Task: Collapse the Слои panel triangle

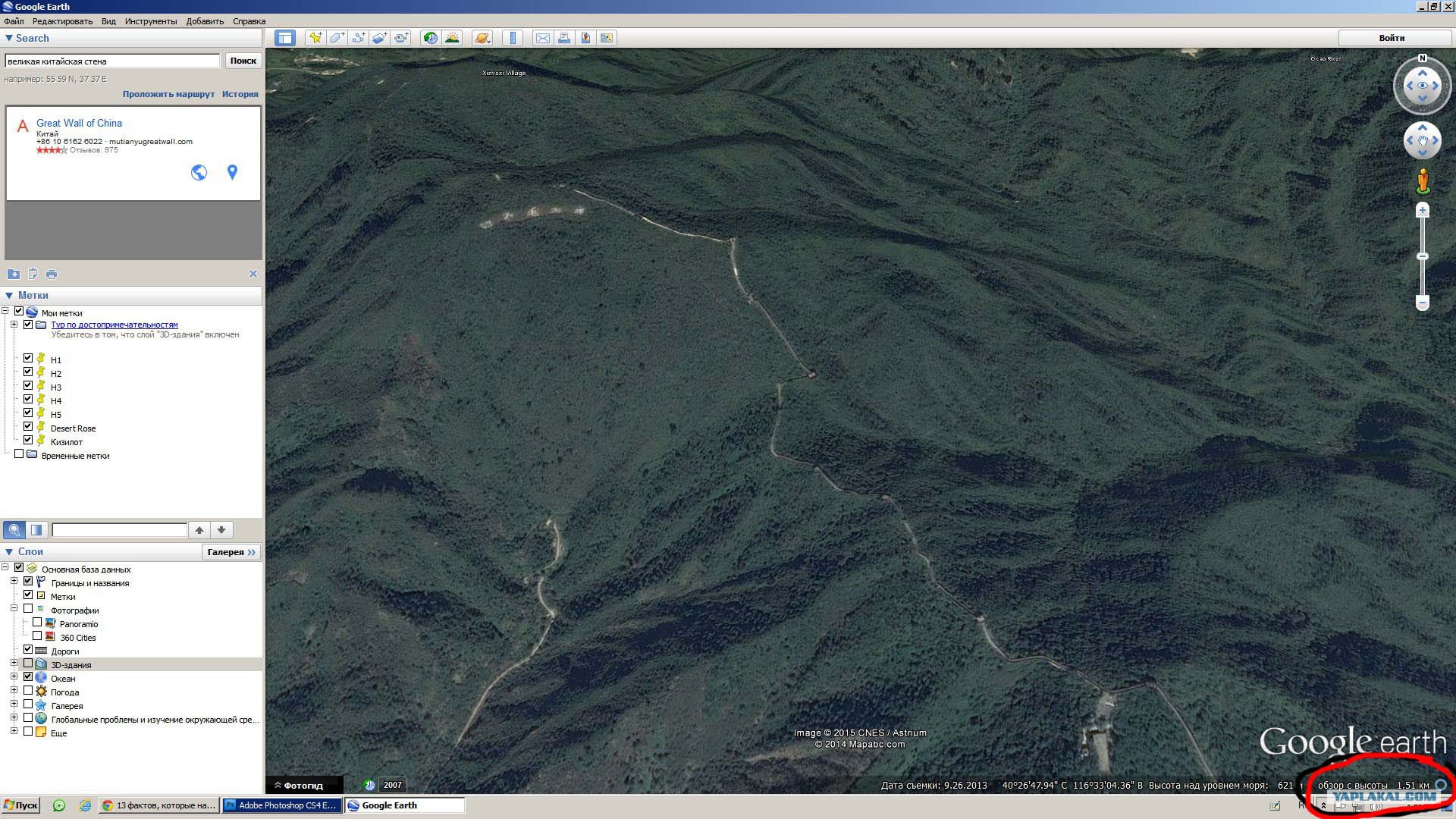Action: pos(9,552)
